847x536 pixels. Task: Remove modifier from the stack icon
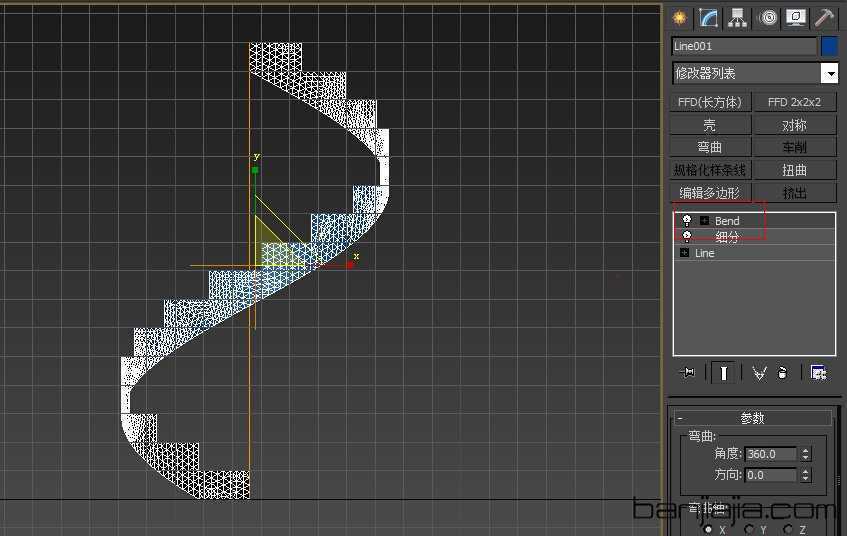tap(782, 373)
